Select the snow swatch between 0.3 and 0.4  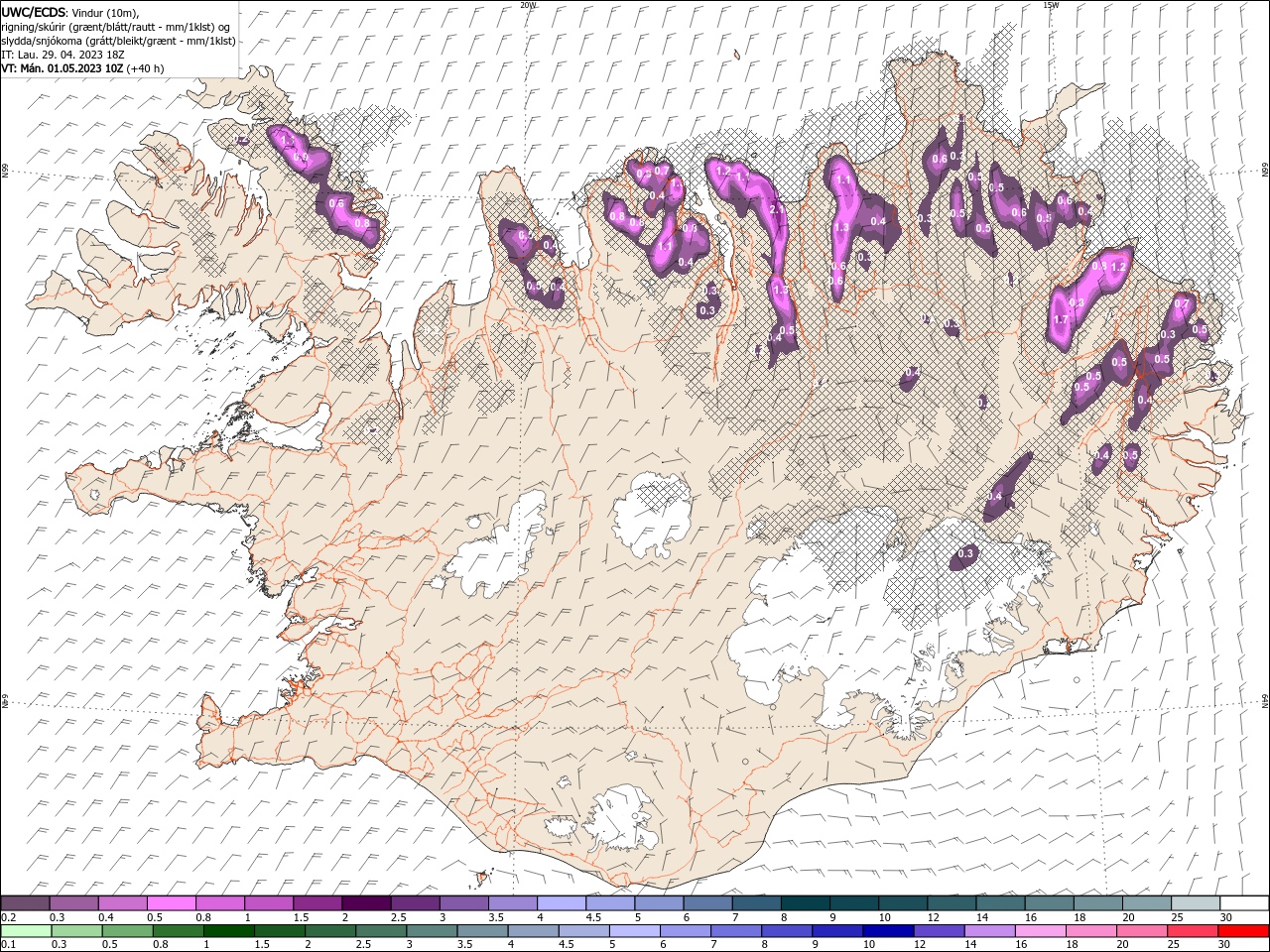pyautogui.click(x=74, y=903)
